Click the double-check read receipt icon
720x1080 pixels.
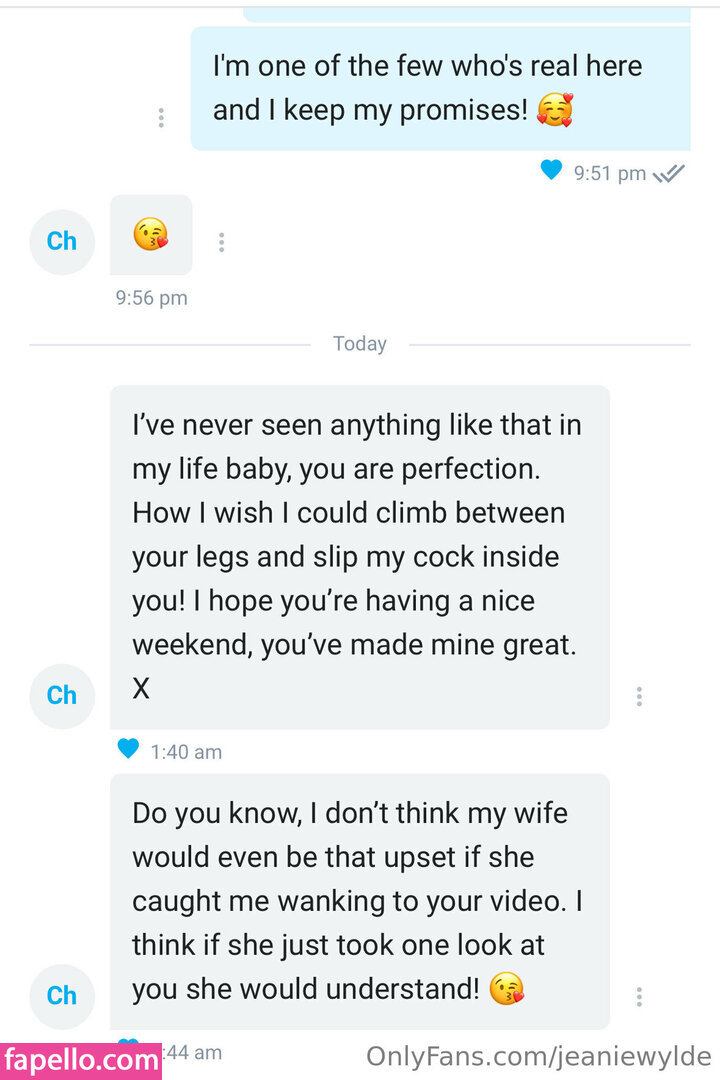668,174
